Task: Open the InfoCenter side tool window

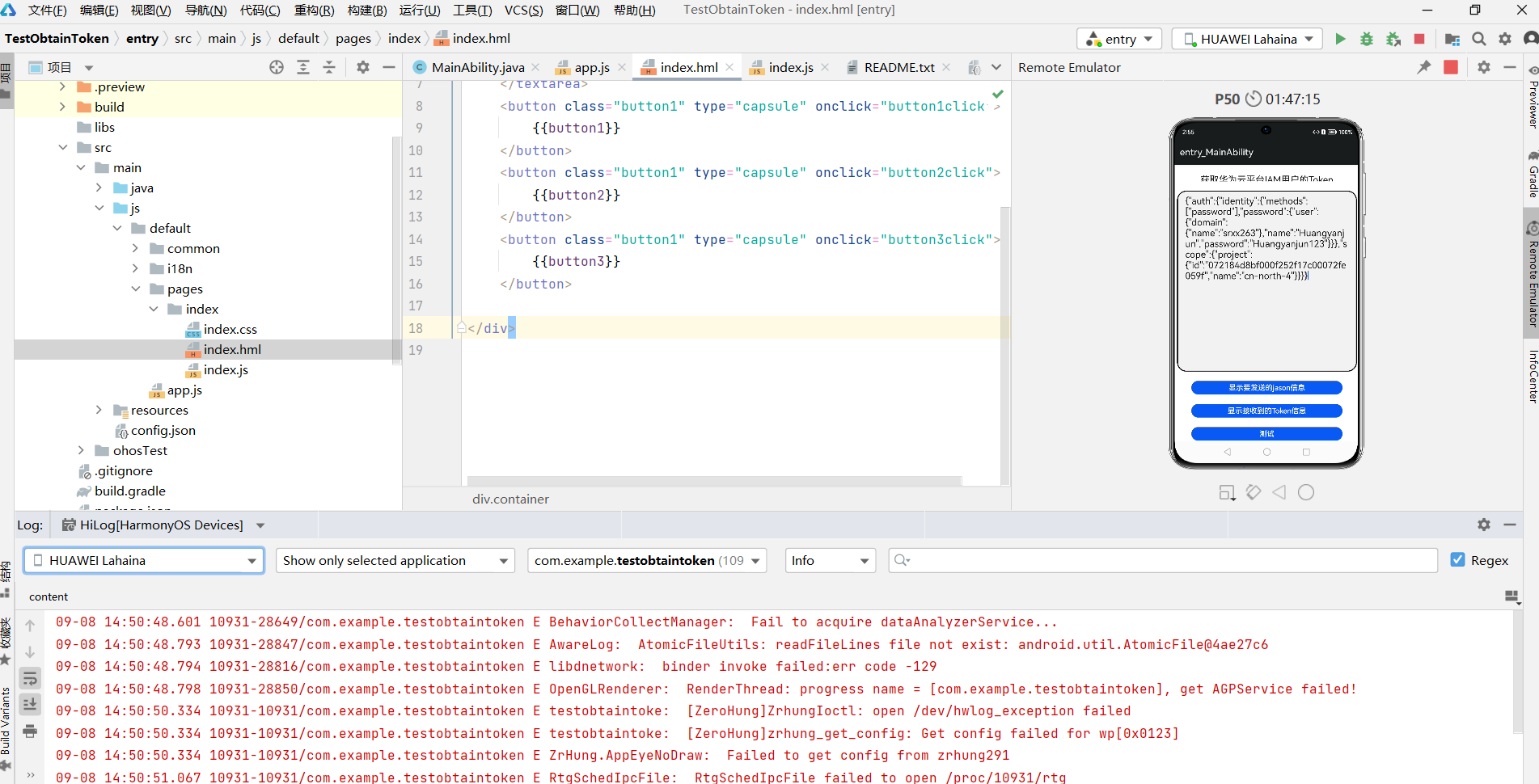Action: 1532,376
